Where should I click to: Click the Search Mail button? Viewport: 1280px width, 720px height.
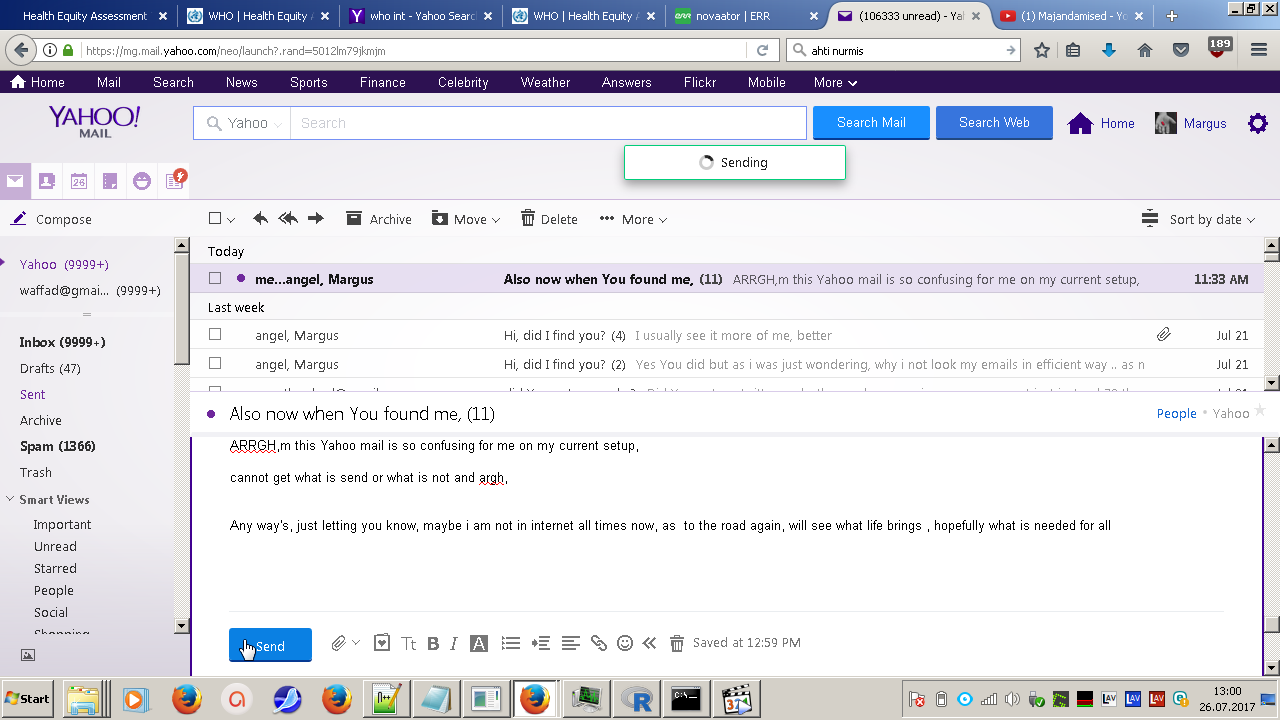[x=871, y=123]
